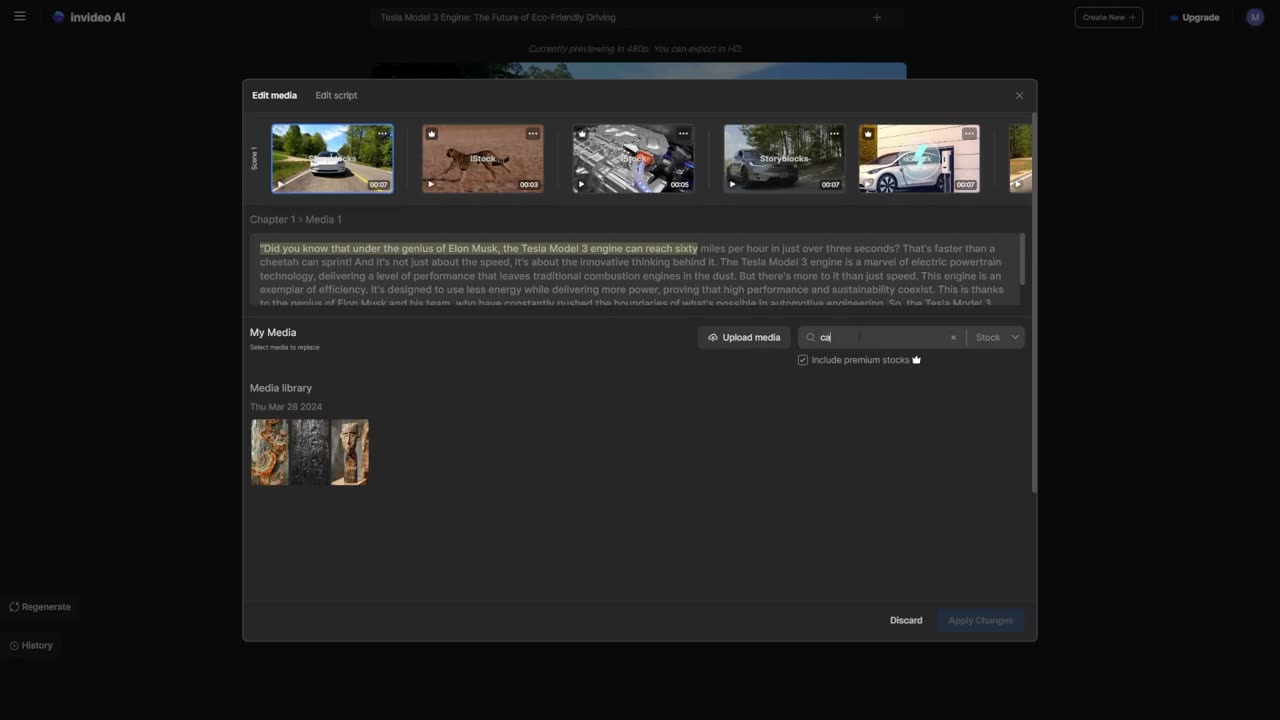Switch to the Edit media tab

point(274,95)
